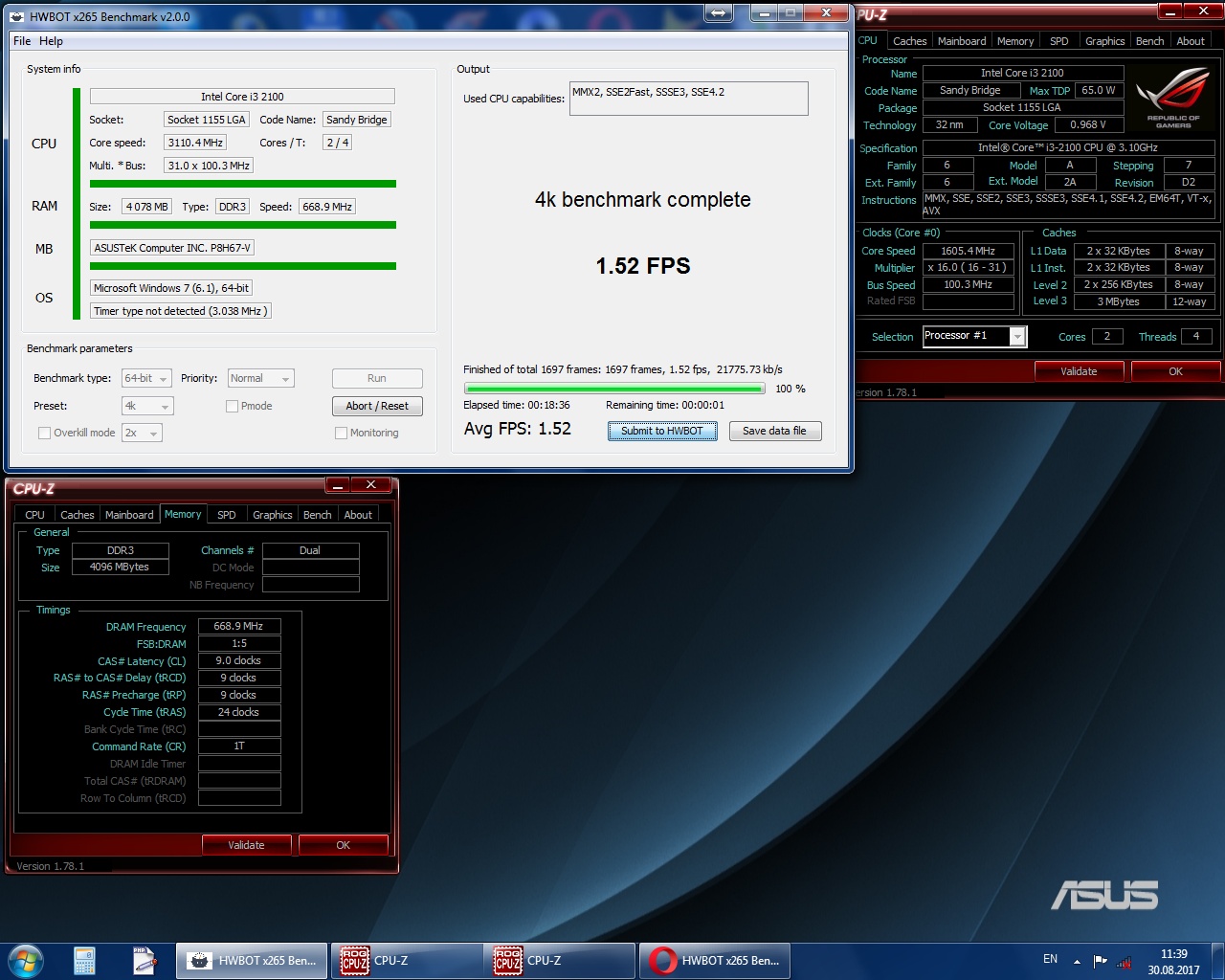Switch to Mainboard tab in memory CPU-Z
Screen dimensions: 1225x980
pyautogui.click(x=129, y=515)
